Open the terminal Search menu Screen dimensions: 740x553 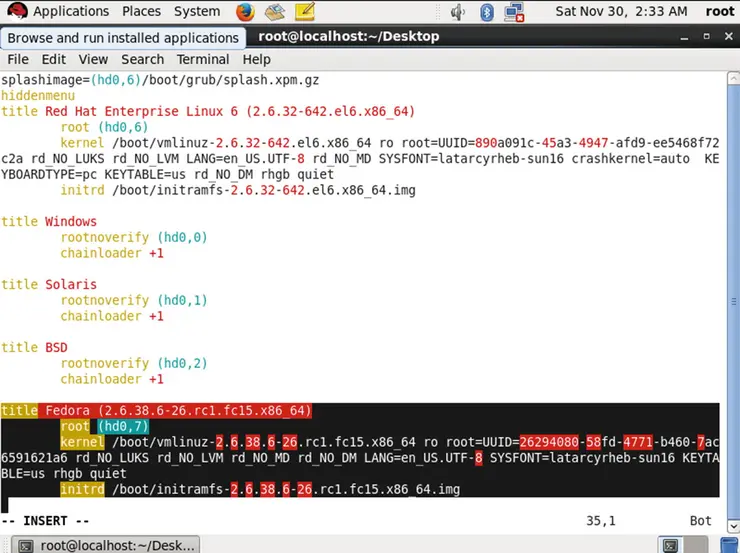click(x=142, y=59)
